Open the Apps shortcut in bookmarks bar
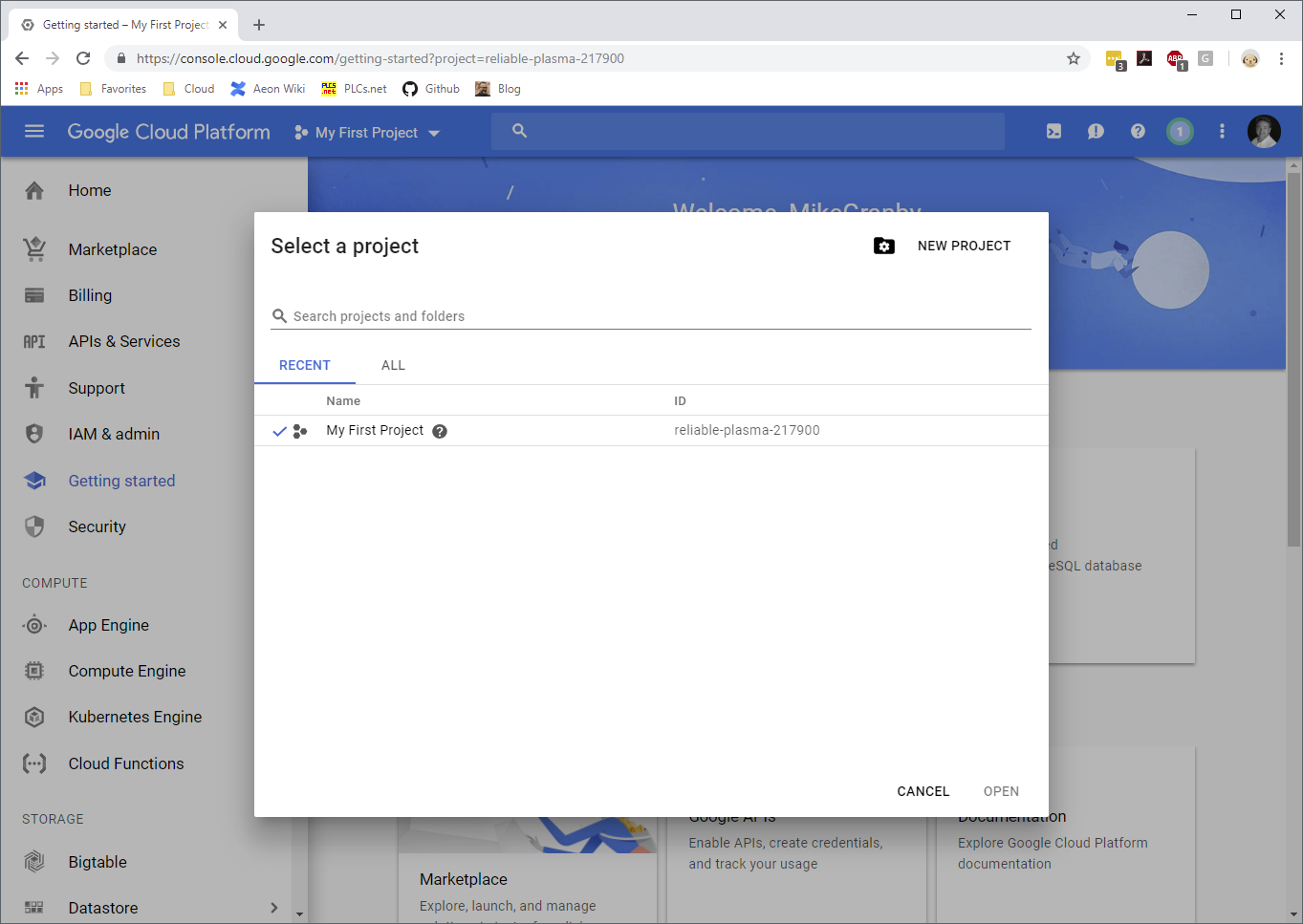Viewport: 1303px width, 924px height. pyautogui.click(x=39, y=89)
